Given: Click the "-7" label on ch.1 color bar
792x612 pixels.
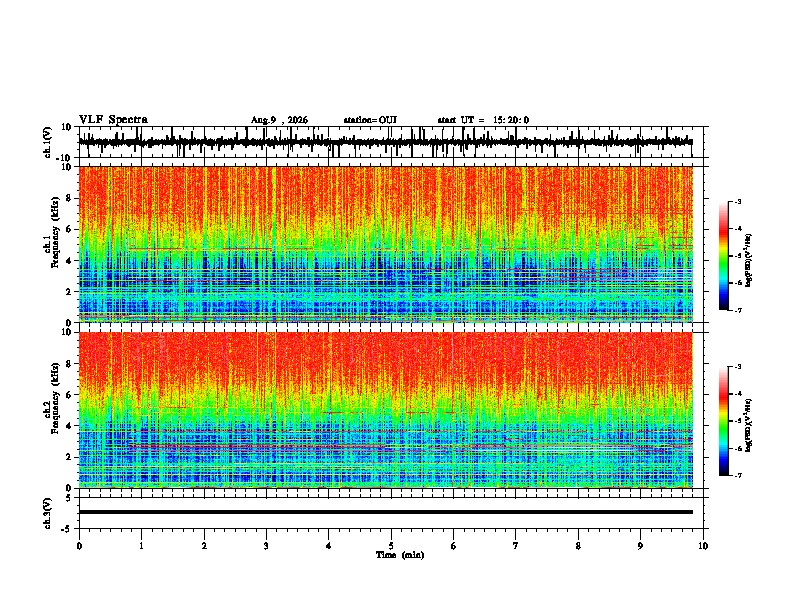Looking at the screenshot, I should [x=738, y=310].
